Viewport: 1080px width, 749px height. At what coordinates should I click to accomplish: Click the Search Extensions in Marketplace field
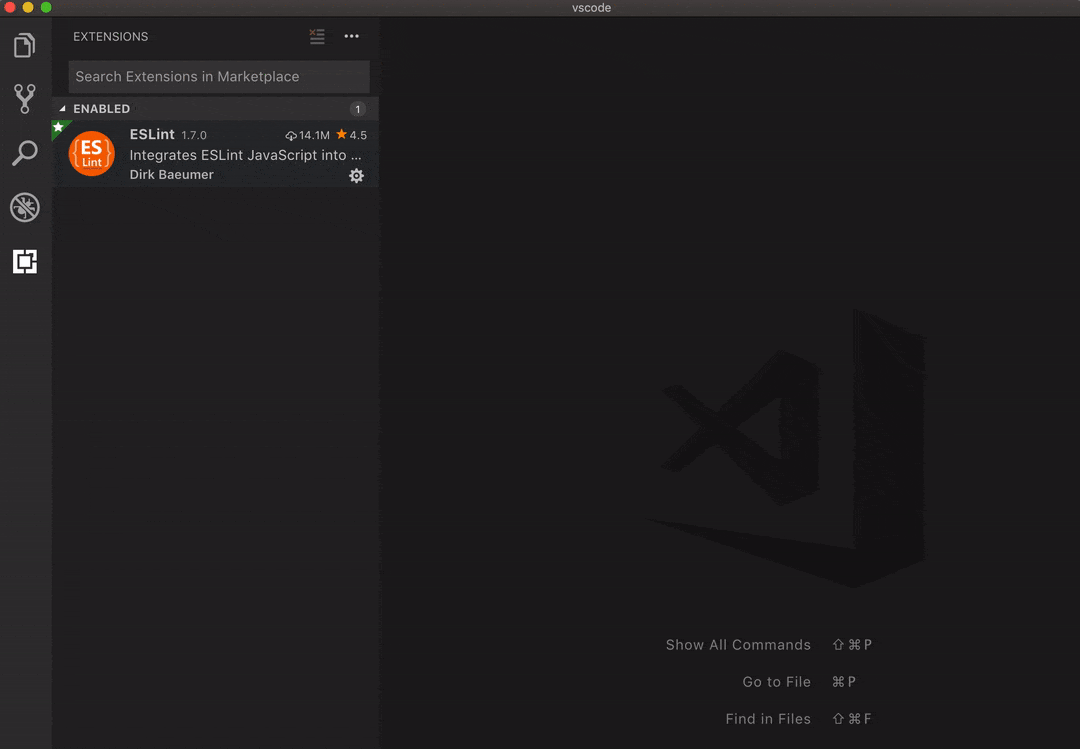click(218, 77)
